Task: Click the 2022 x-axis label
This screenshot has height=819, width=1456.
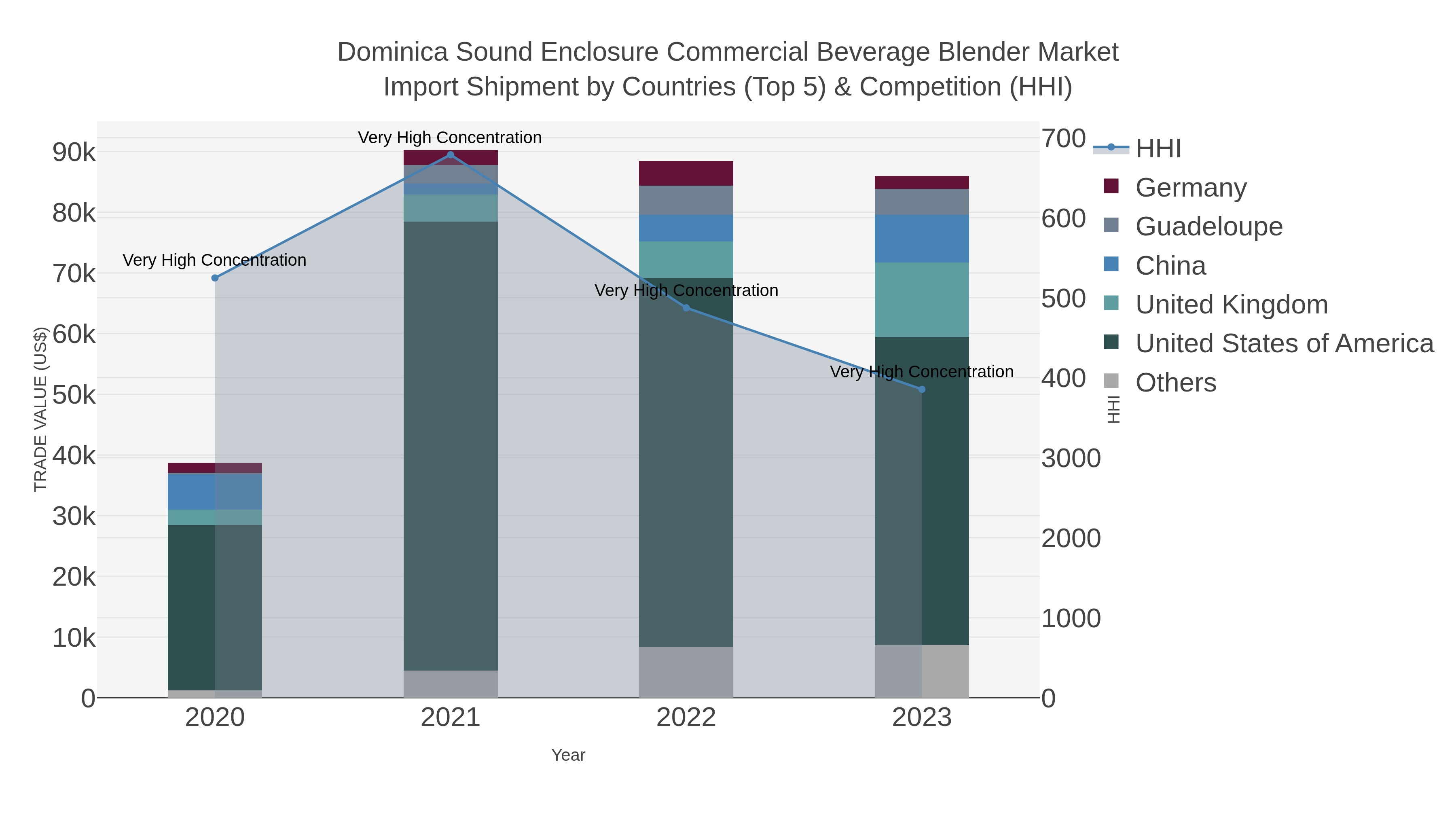Action: click(x=686, y=718)
